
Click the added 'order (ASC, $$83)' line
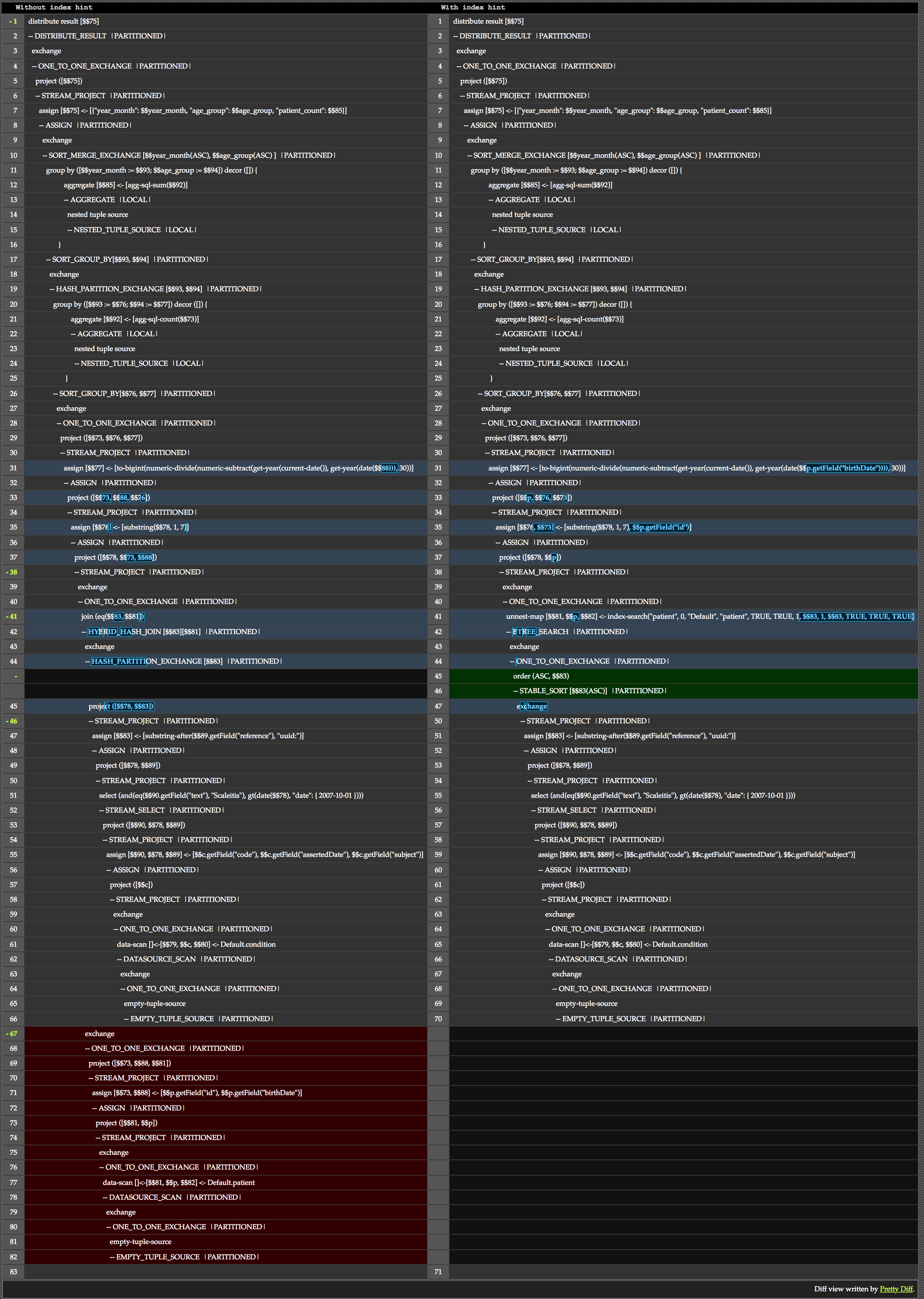(x=541, y=676)
